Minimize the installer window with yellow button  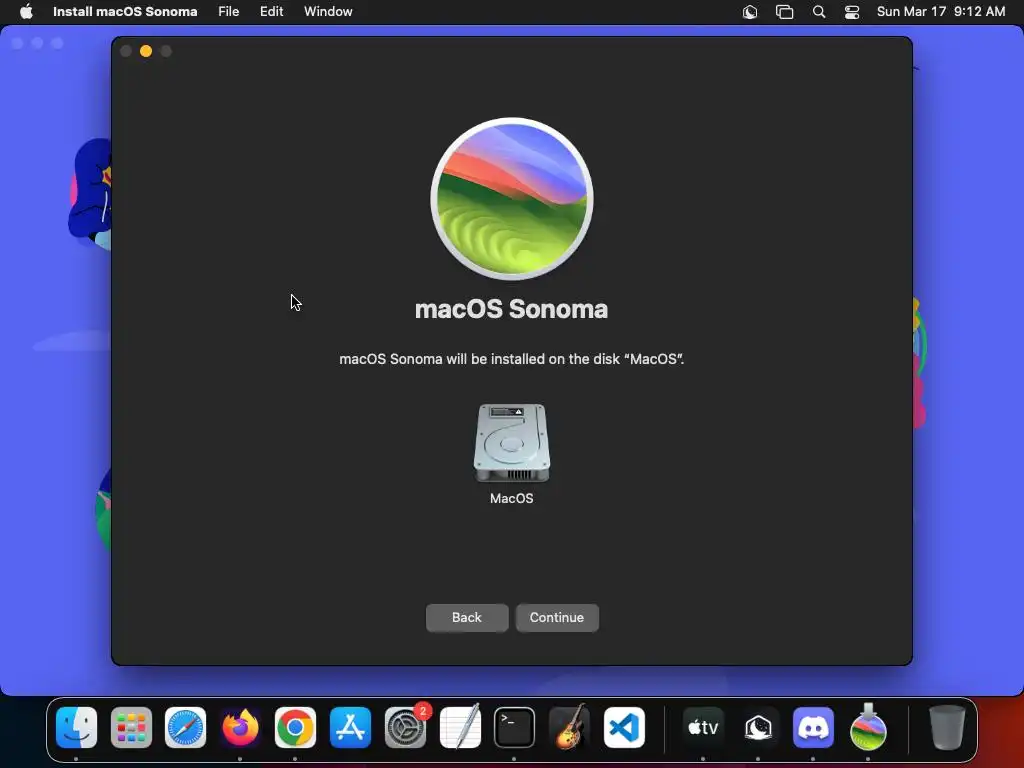tap(146, 51)
